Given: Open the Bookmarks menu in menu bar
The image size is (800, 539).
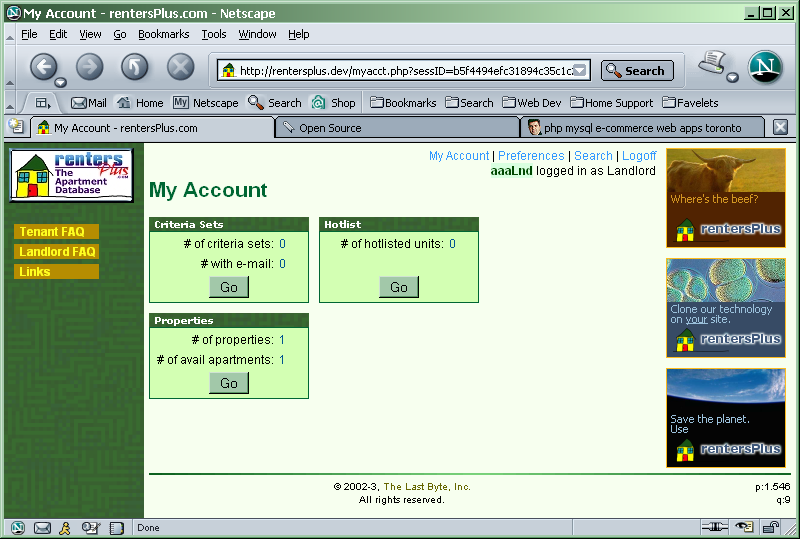Looking at the screenshot, I should tap(163, 34).
